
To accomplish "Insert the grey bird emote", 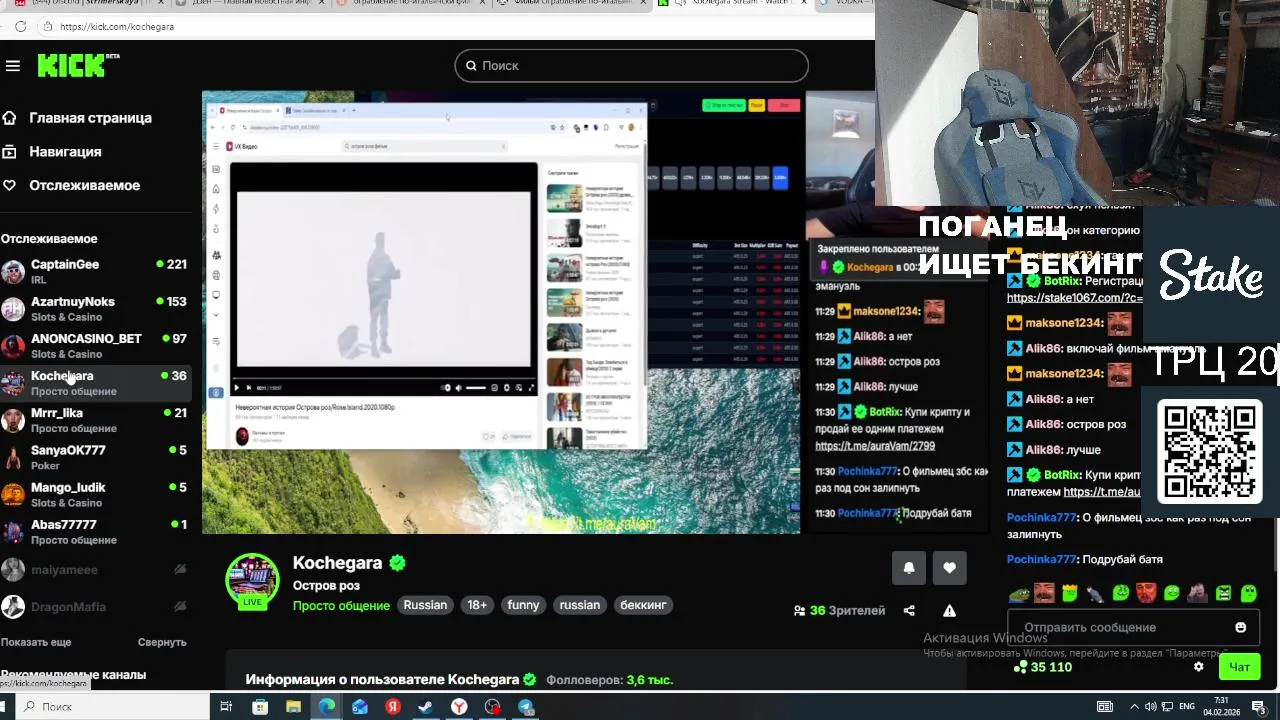I will pyautogui.click(x=1096, y=593).
